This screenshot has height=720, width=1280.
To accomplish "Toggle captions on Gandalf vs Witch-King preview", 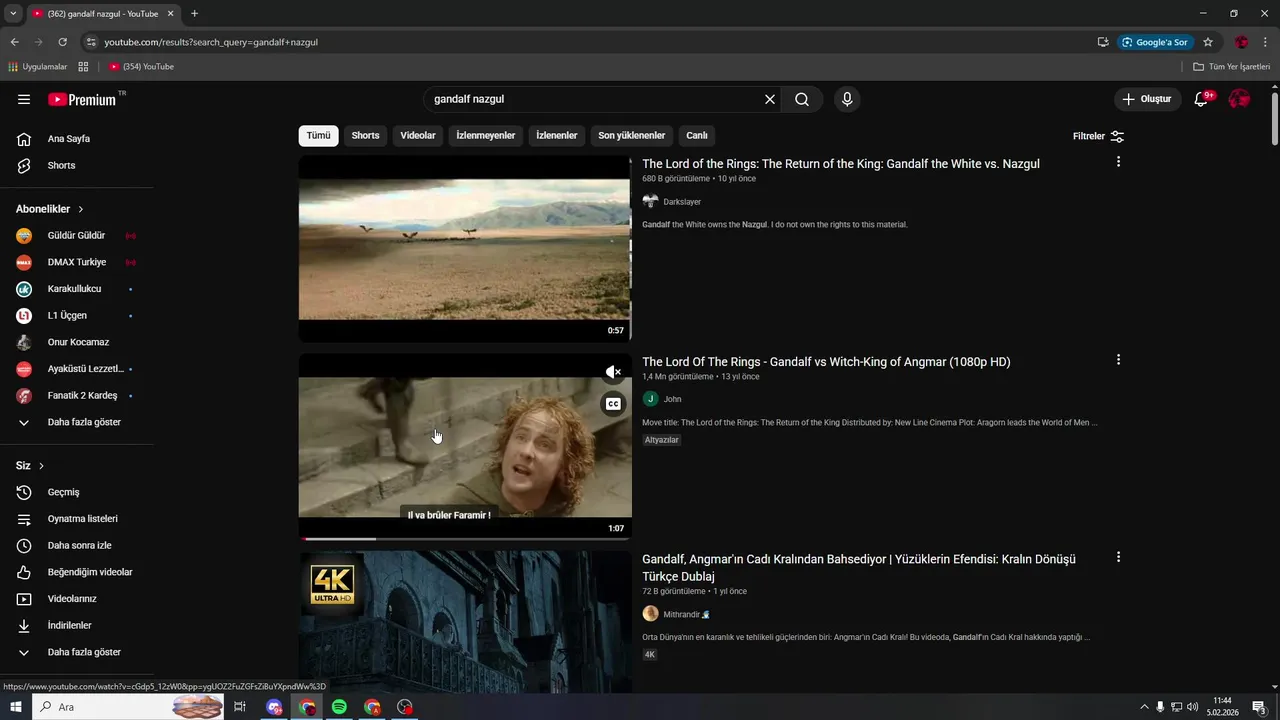I will [x=613, y=404].
